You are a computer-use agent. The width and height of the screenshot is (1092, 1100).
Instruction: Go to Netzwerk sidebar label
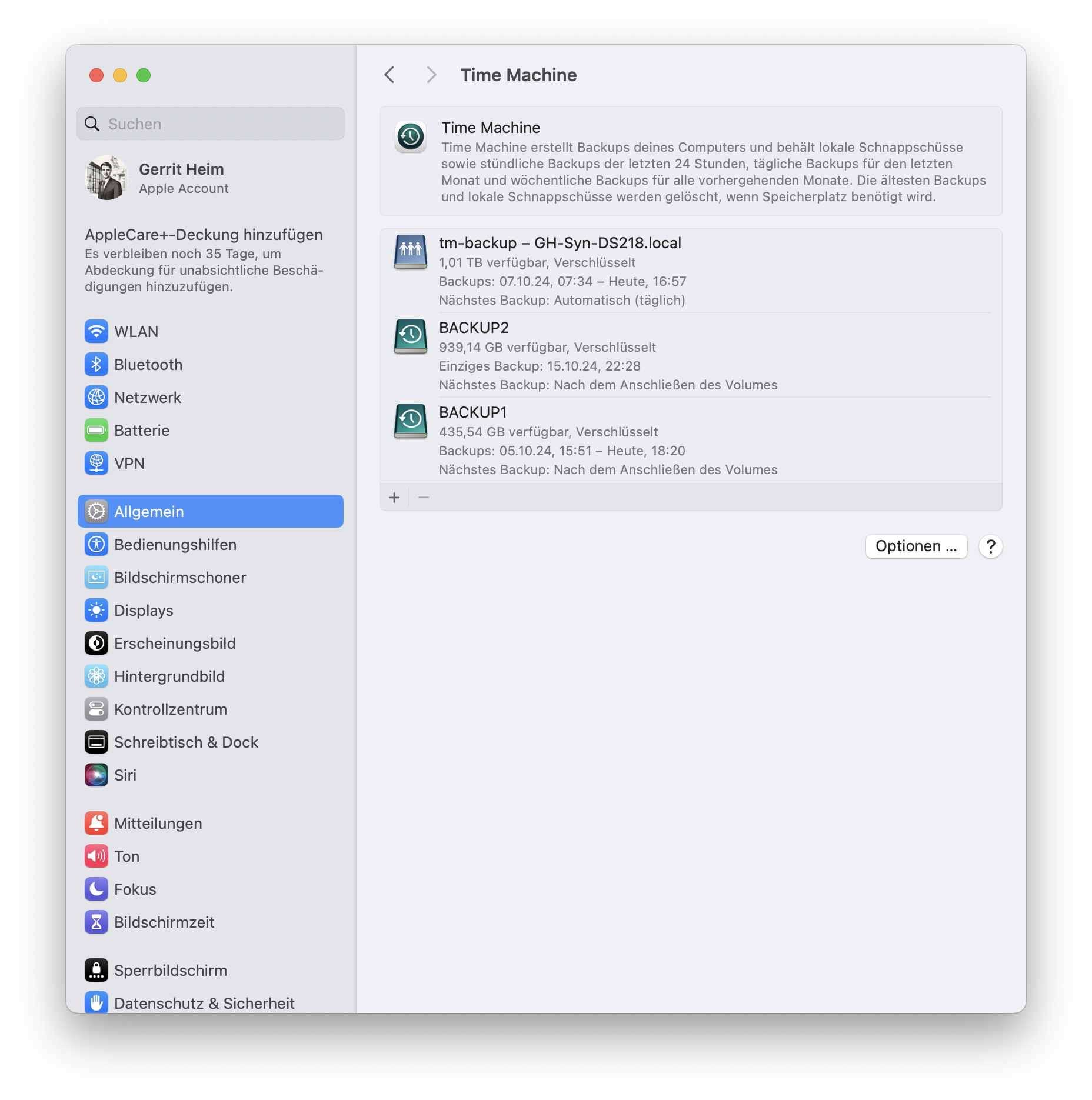point(148,398)
